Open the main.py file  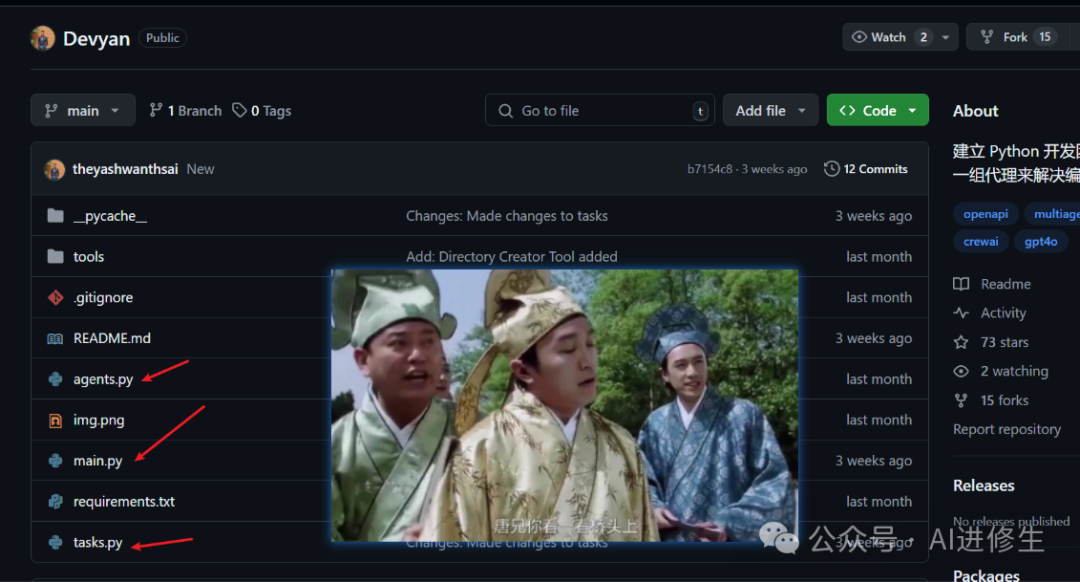tap(98, 460)
